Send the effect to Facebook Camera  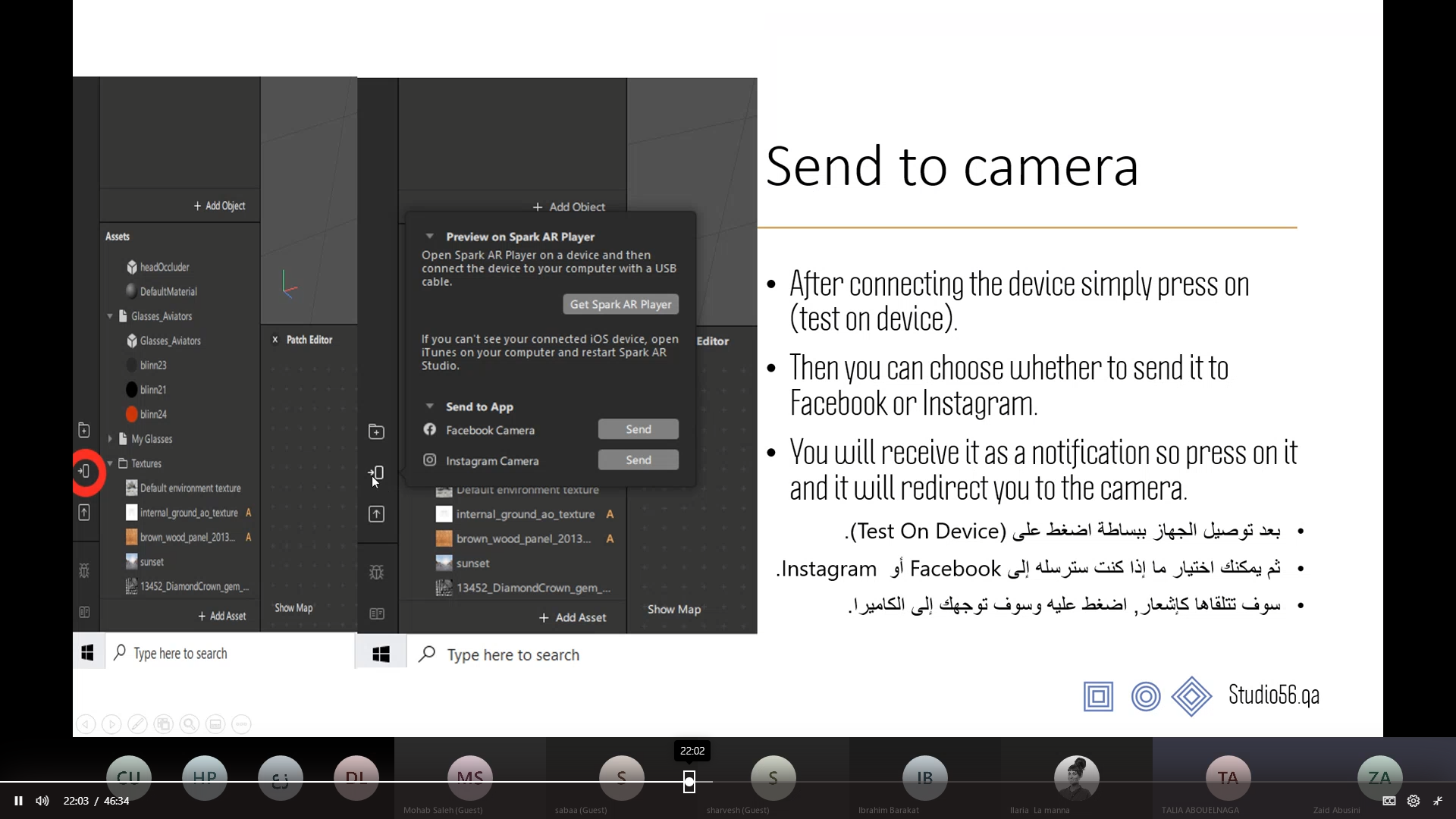[x=639, y=429]
